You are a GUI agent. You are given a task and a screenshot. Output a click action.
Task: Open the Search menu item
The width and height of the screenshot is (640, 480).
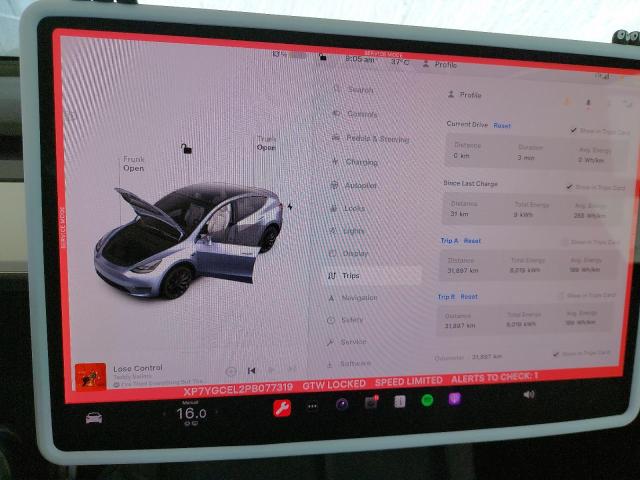coord(353,89)
